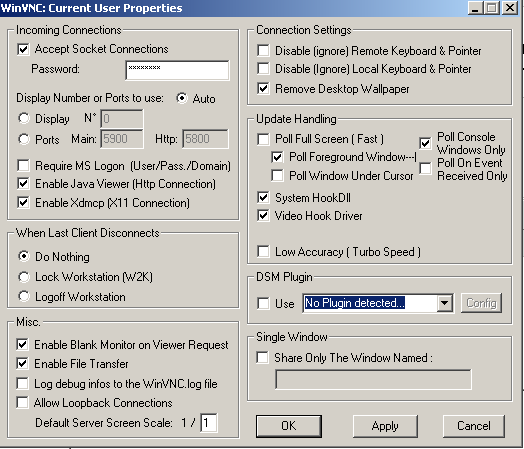524x449 pixels.
Task: Choose Logoff Workstation radio button
Action: pos(24,296)
